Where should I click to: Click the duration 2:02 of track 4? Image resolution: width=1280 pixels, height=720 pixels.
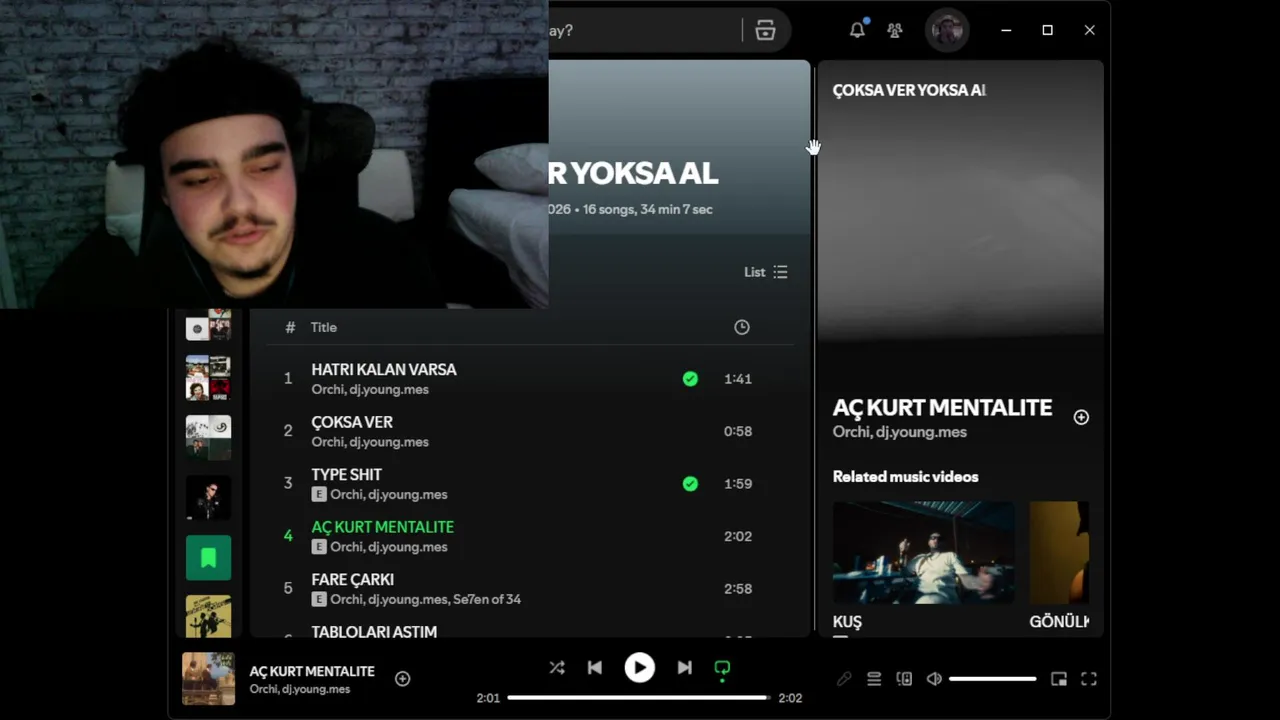[738, 536]
